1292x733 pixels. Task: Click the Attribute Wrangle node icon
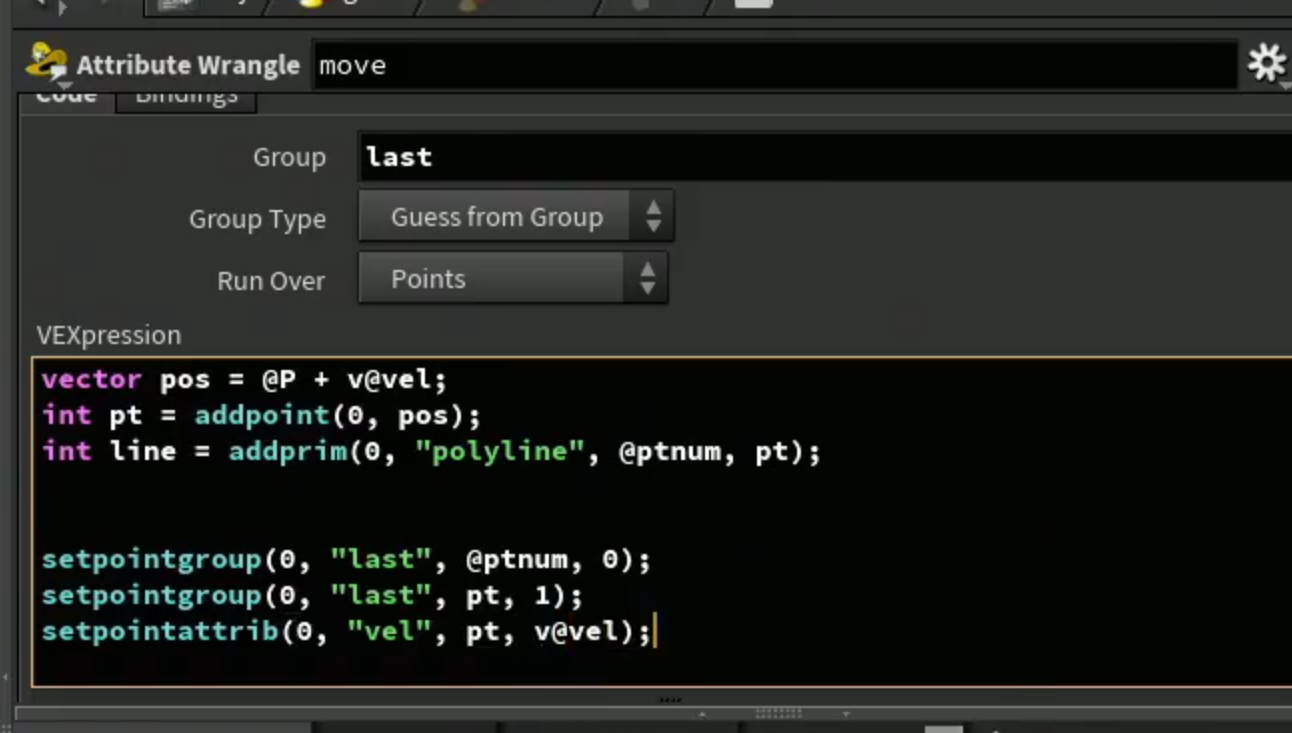pyautogui.click(x=46, y=63)
